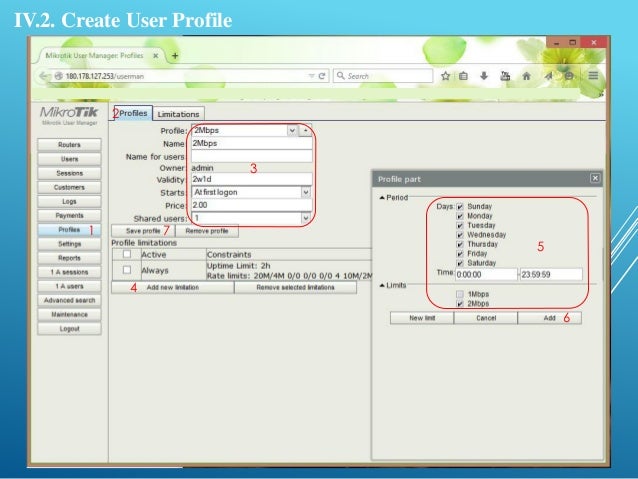Image resolution: width=638 pixels, height=479 pixels.
Task: Open Maintenance in the sidebar
Action: click(69, 315)
